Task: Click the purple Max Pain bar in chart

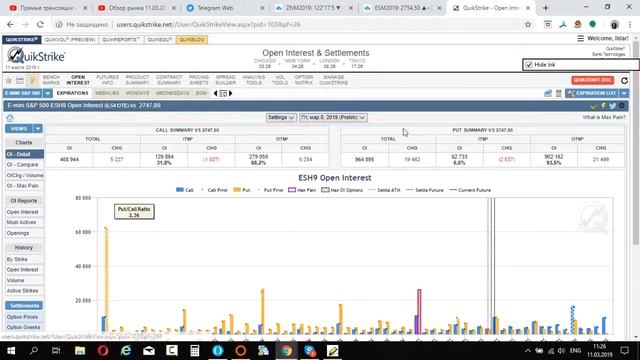Action: [419, 311]
